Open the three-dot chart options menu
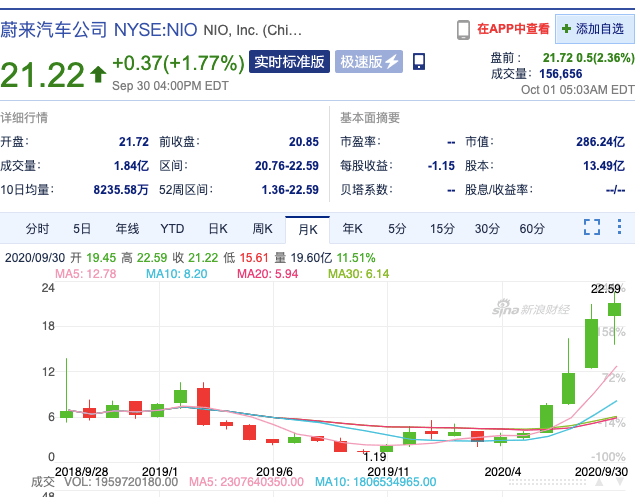641x497 pixels. pyautogui.click(x=620, y=226)
